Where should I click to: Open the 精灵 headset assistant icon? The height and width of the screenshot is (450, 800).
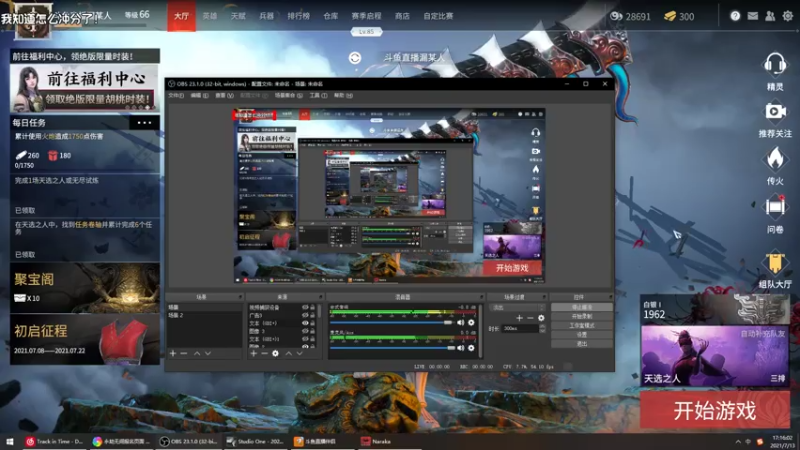(x=774, y=64)
